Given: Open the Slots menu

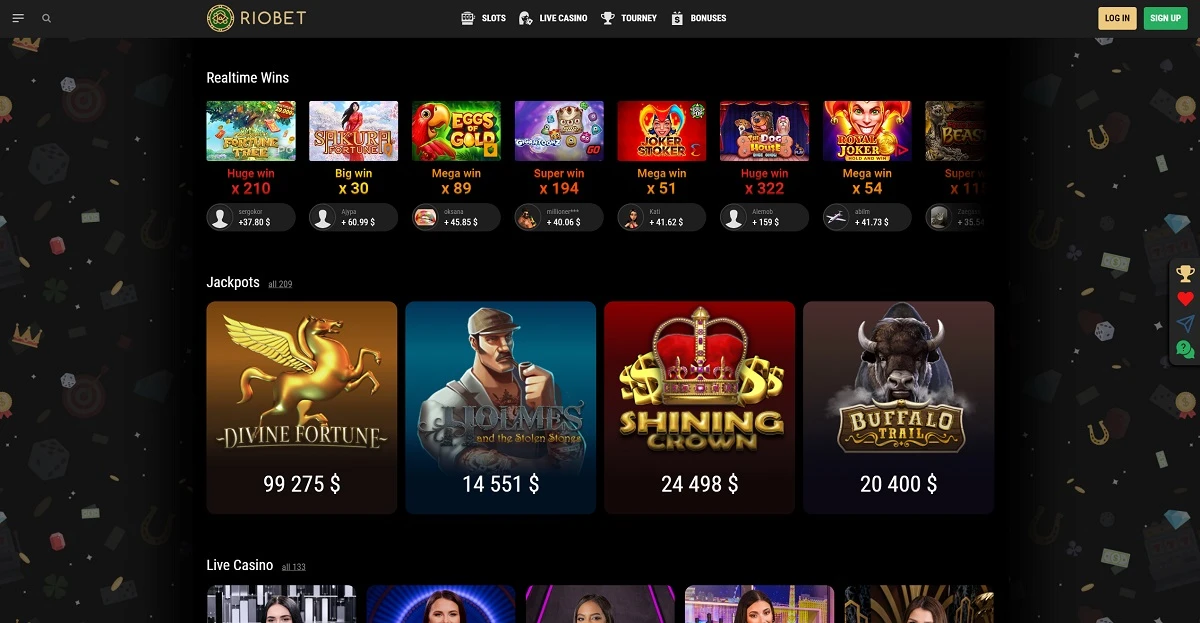Looking at the screenshot, I should [483, 18].
